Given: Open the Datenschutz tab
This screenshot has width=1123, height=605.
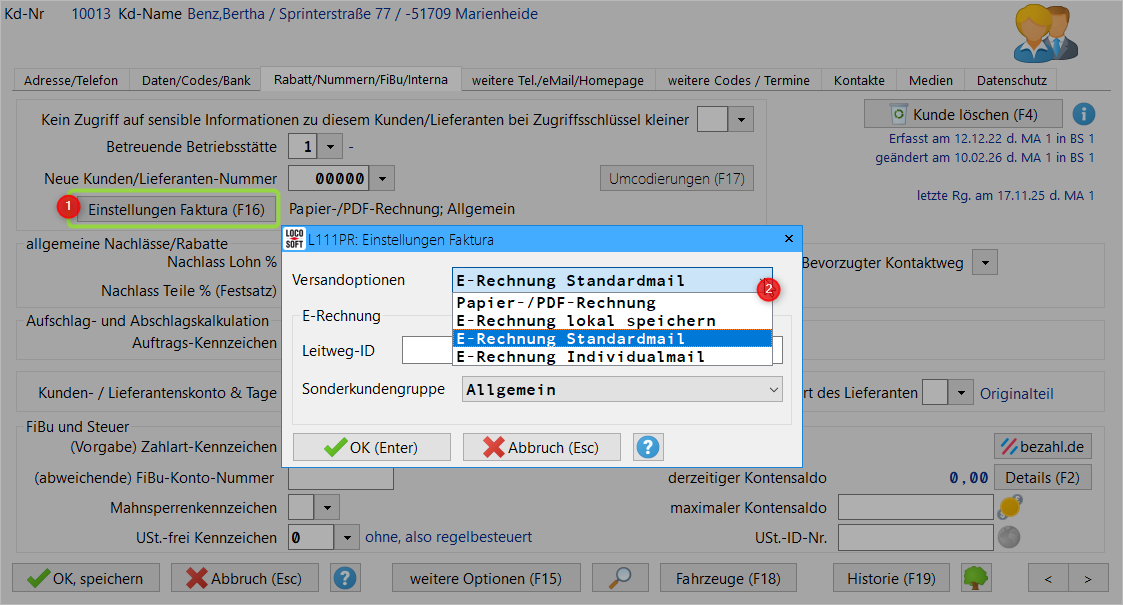Looking at the screenshot, I should coord(1012,80).
